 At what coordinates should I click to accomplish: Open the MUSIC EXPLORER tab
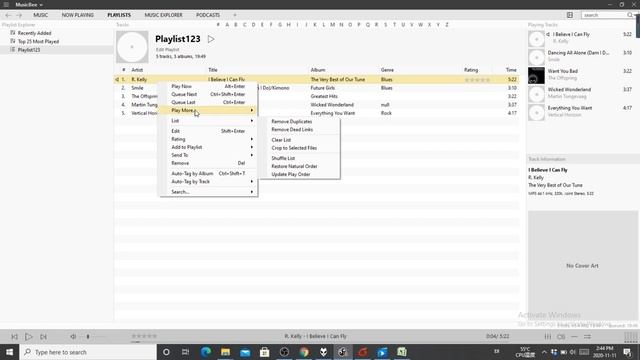[x=163, y=15]
